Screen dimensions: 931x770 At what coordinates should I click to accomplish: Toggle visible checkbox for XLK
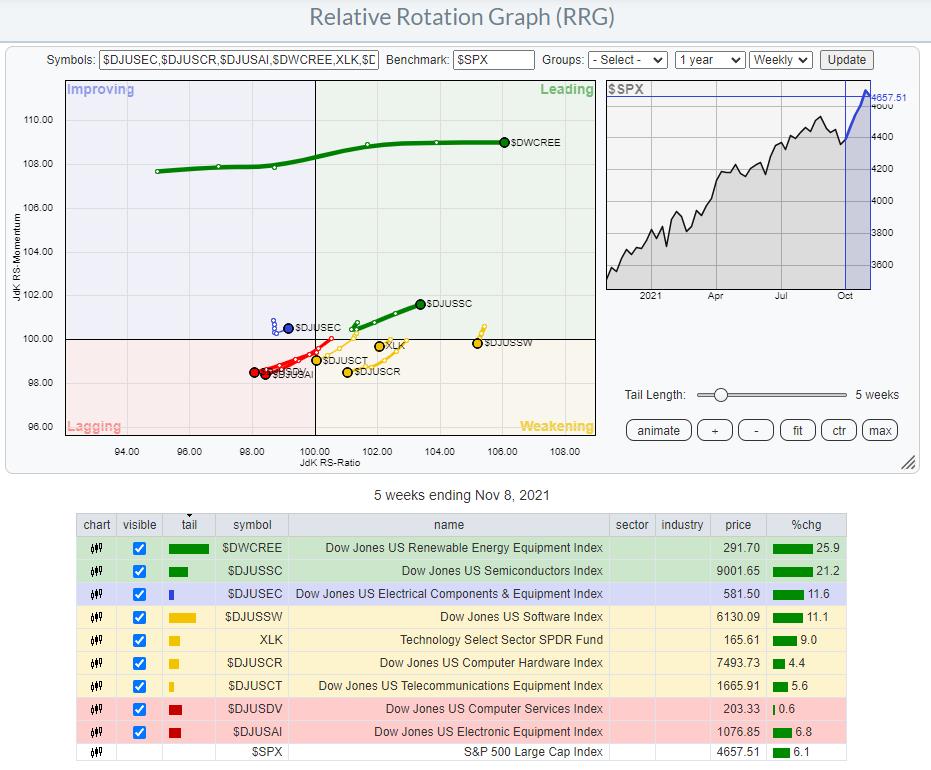pos(139,640)
